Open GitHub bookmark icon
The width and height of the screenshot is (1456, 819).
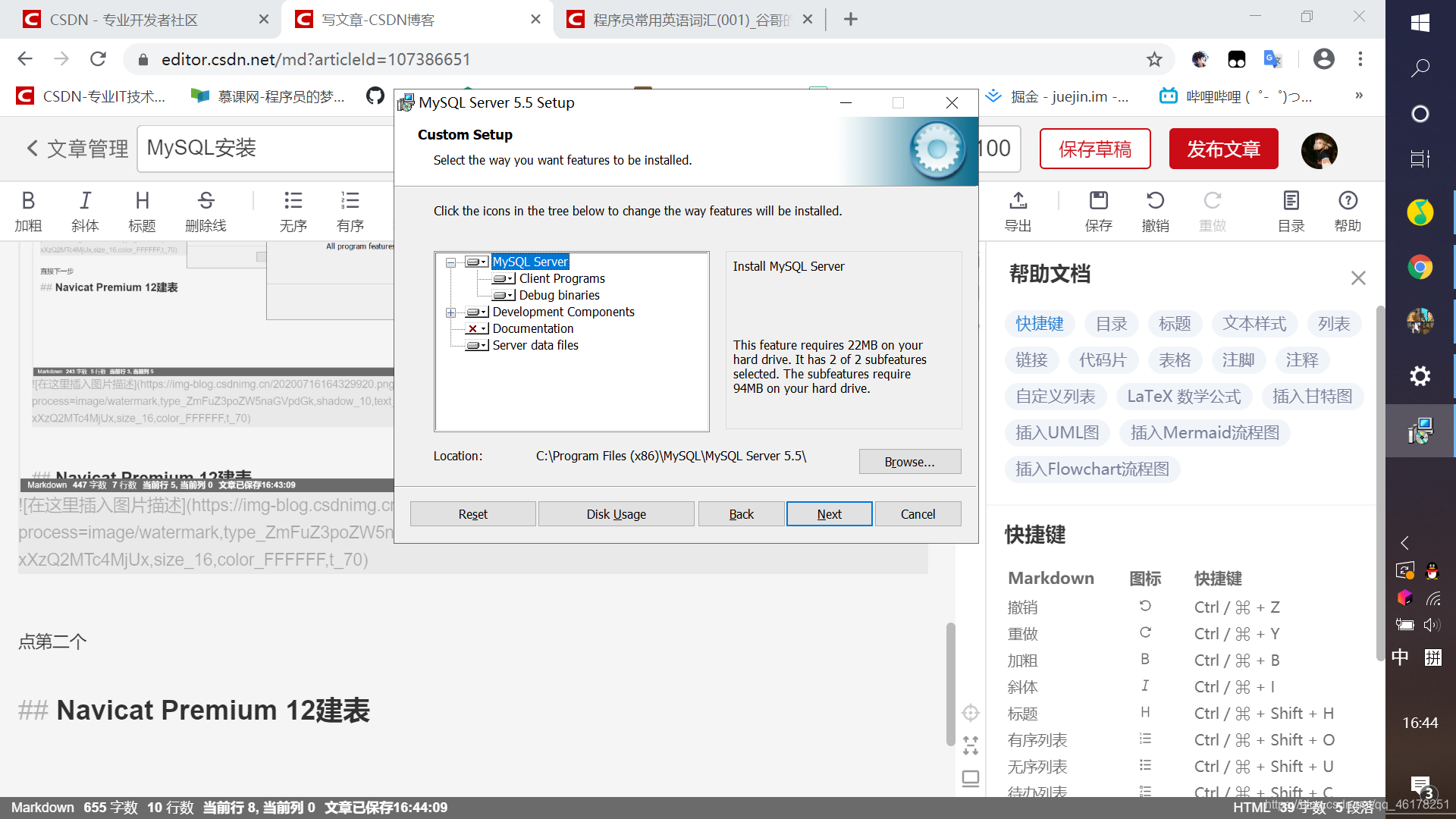[375, 96]
